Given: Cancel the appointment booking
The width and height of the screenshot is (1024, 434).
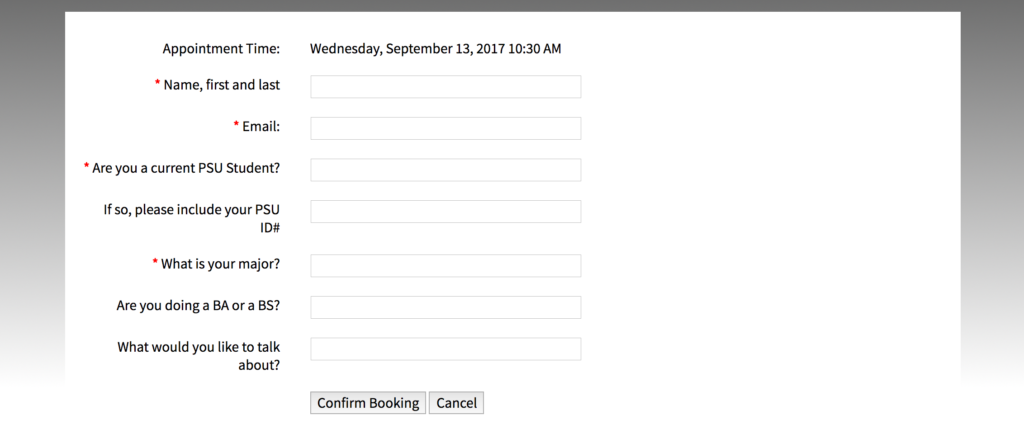Looking at the screenshot, I should tap(456, 403).
